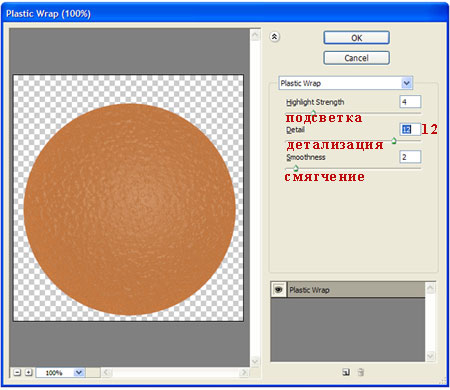Click the New effect layer icon
Image resolution: width=450 pixels, height=390 pixels.
pos(346,372)
